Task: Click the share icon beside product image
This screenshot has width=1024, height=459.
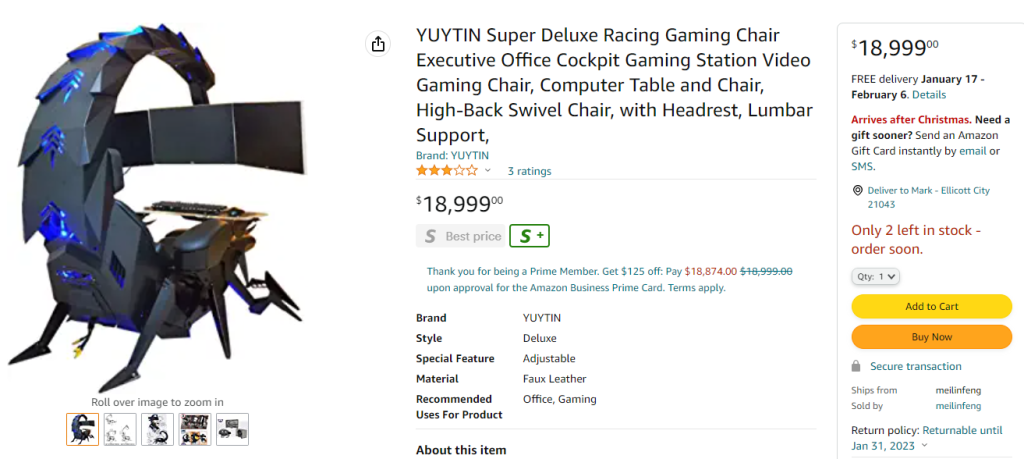Action: point(378,44)
